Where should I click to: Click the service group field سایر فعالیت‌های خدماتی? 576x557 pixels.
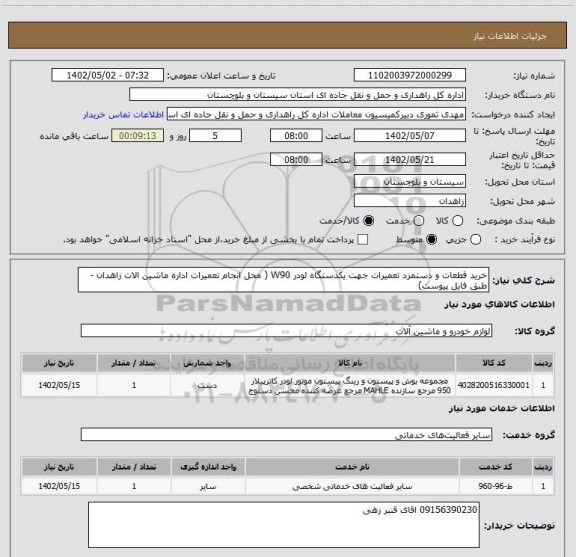click(x=286, y=435)
